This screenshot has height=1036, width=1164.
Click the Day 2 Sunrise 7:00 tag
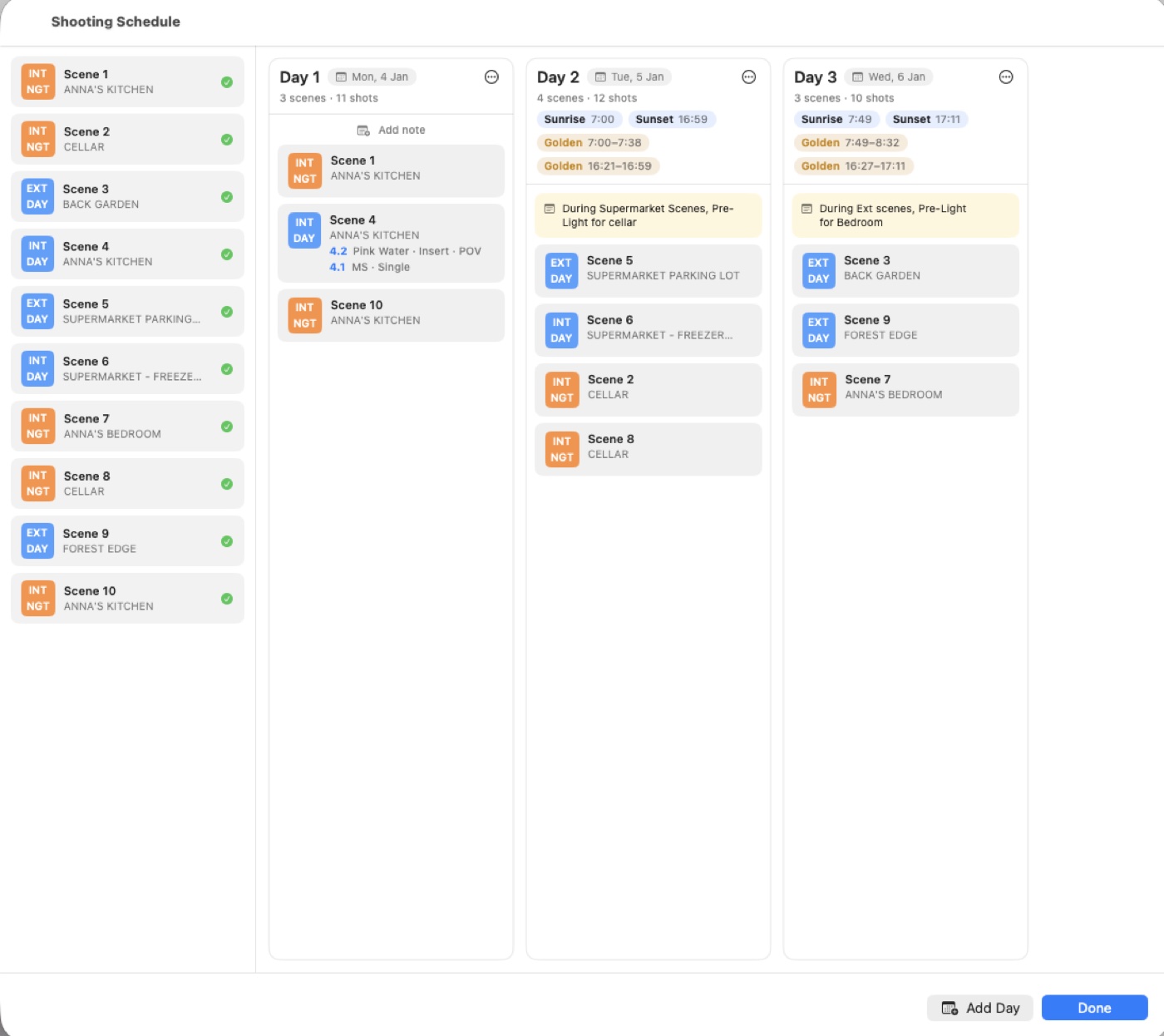[x=579, y=120]
